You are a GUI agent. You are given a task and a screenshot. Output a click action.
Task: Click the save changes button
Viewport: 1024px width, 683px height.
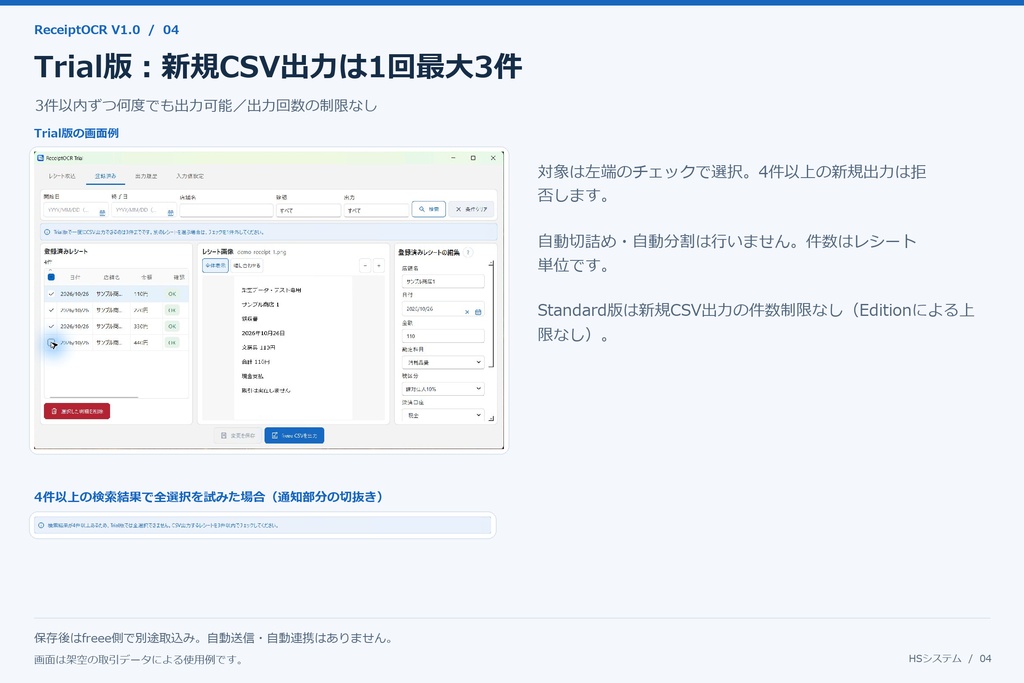tap(238, 436)
